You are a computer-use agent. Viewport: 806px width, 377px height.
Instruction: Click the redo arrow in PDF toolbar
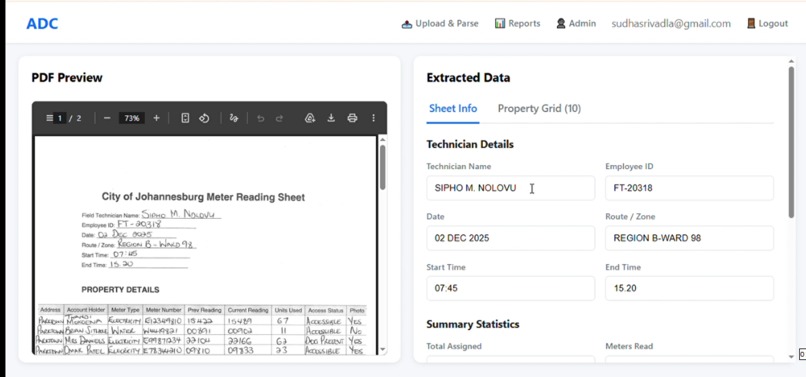pyautogui.click(x=279, y=118)
